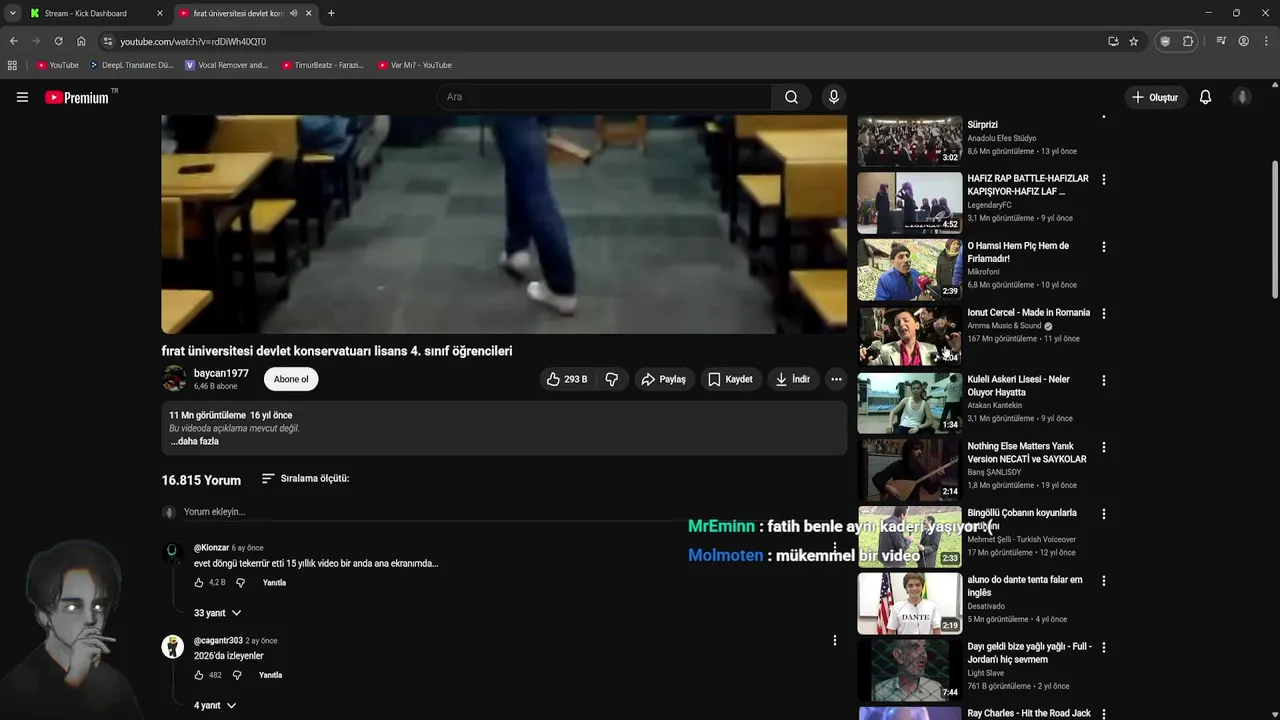
Task: Open the TimurBeatz bookmark
Action: pyautogui.click(x=322, y=65)
